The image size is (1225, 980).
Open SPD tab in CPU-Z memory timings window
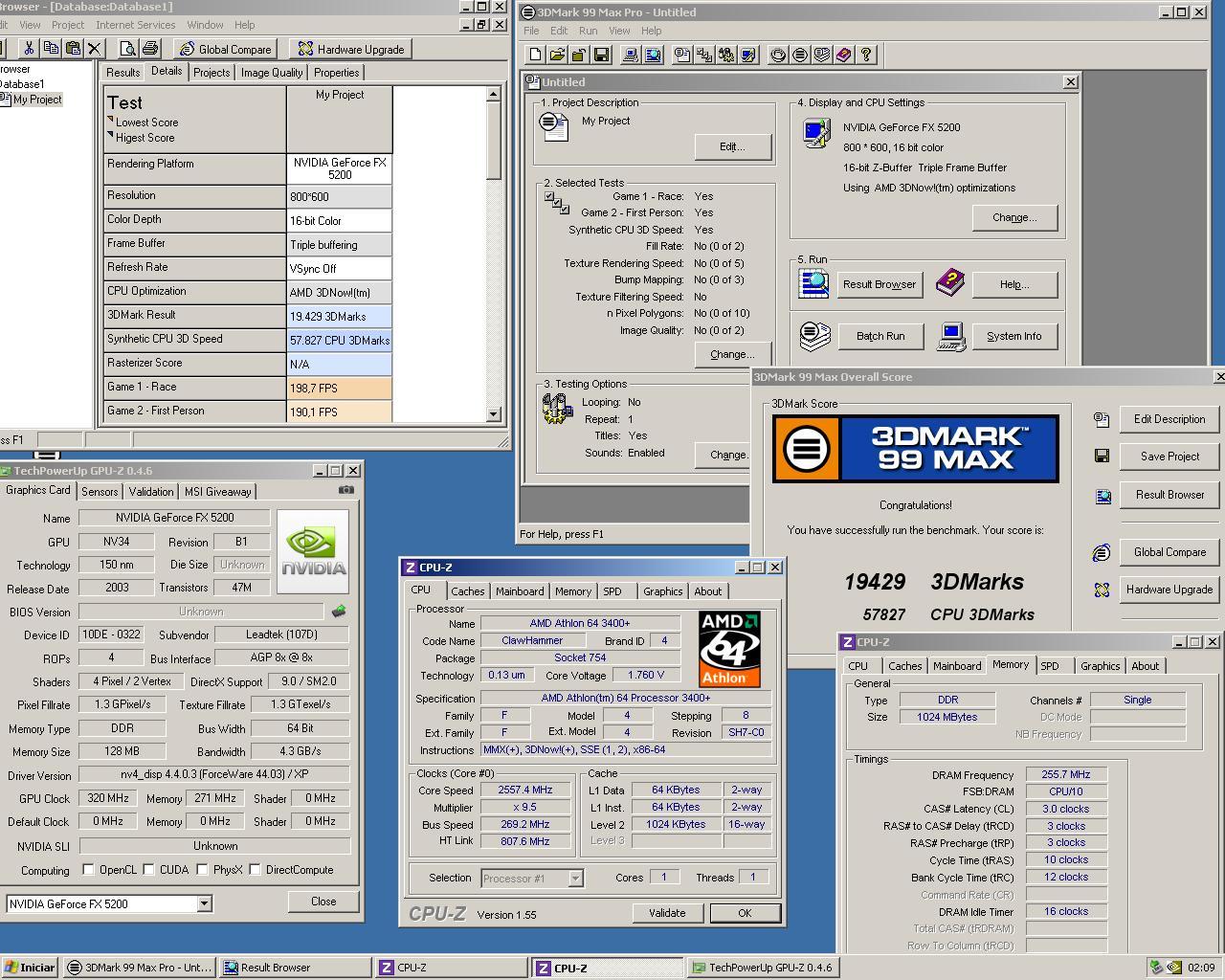(x=1050, y=666)
